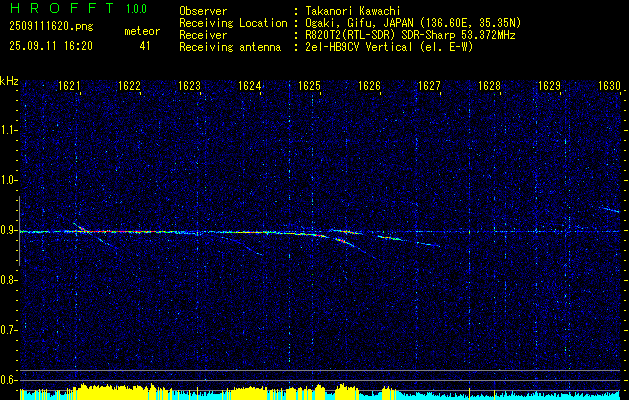The height and width of the screenshot is (400, 629).
Task: Click the 0.7 frequency axis label
Action: coord(8,330)
